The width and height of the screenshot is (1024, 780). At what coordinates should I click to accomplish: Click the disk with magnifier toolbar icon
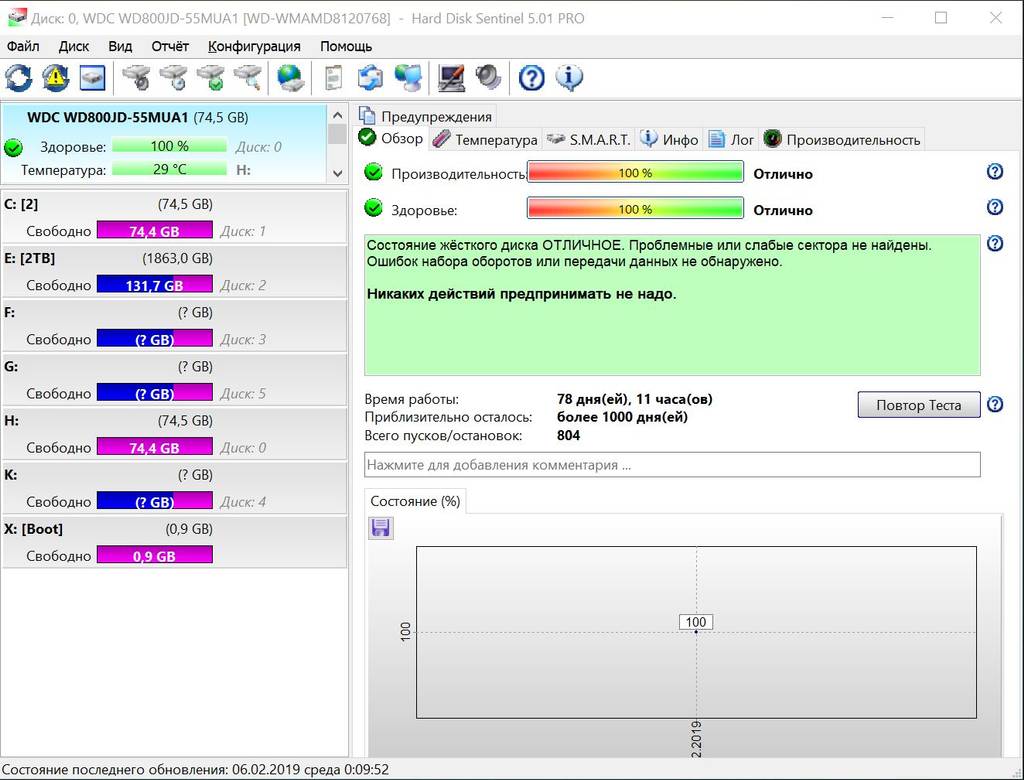click(247, 77)
